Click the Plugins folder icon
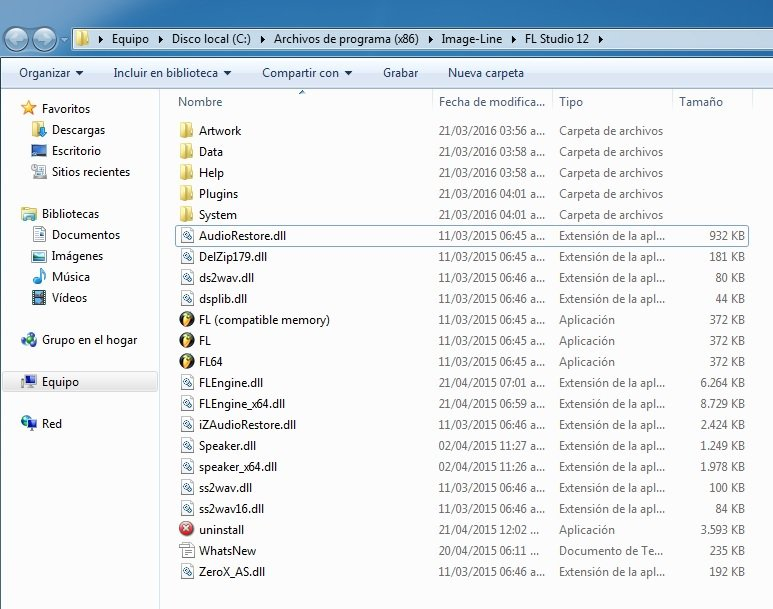 tap(186, 194)
